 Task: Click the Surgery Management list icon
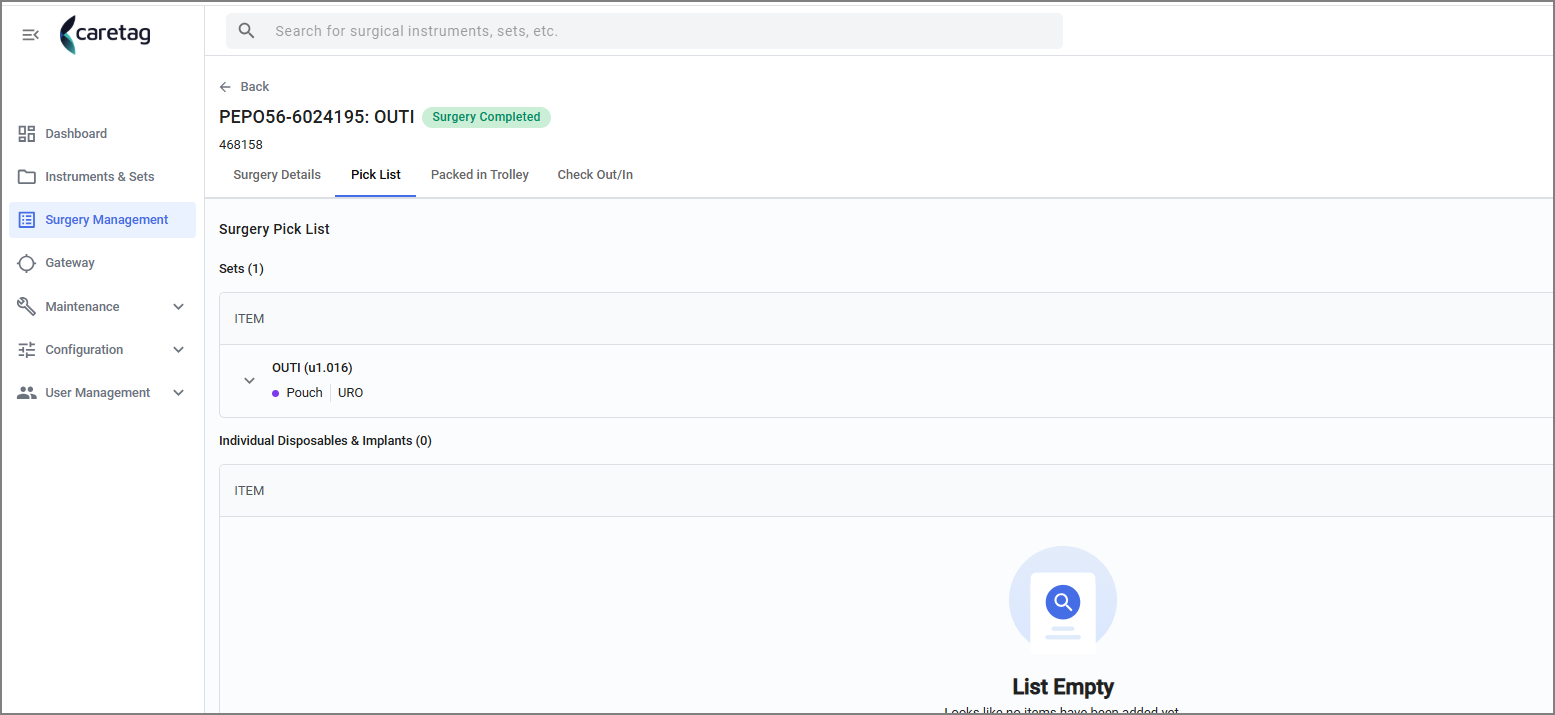pos(27,220)
